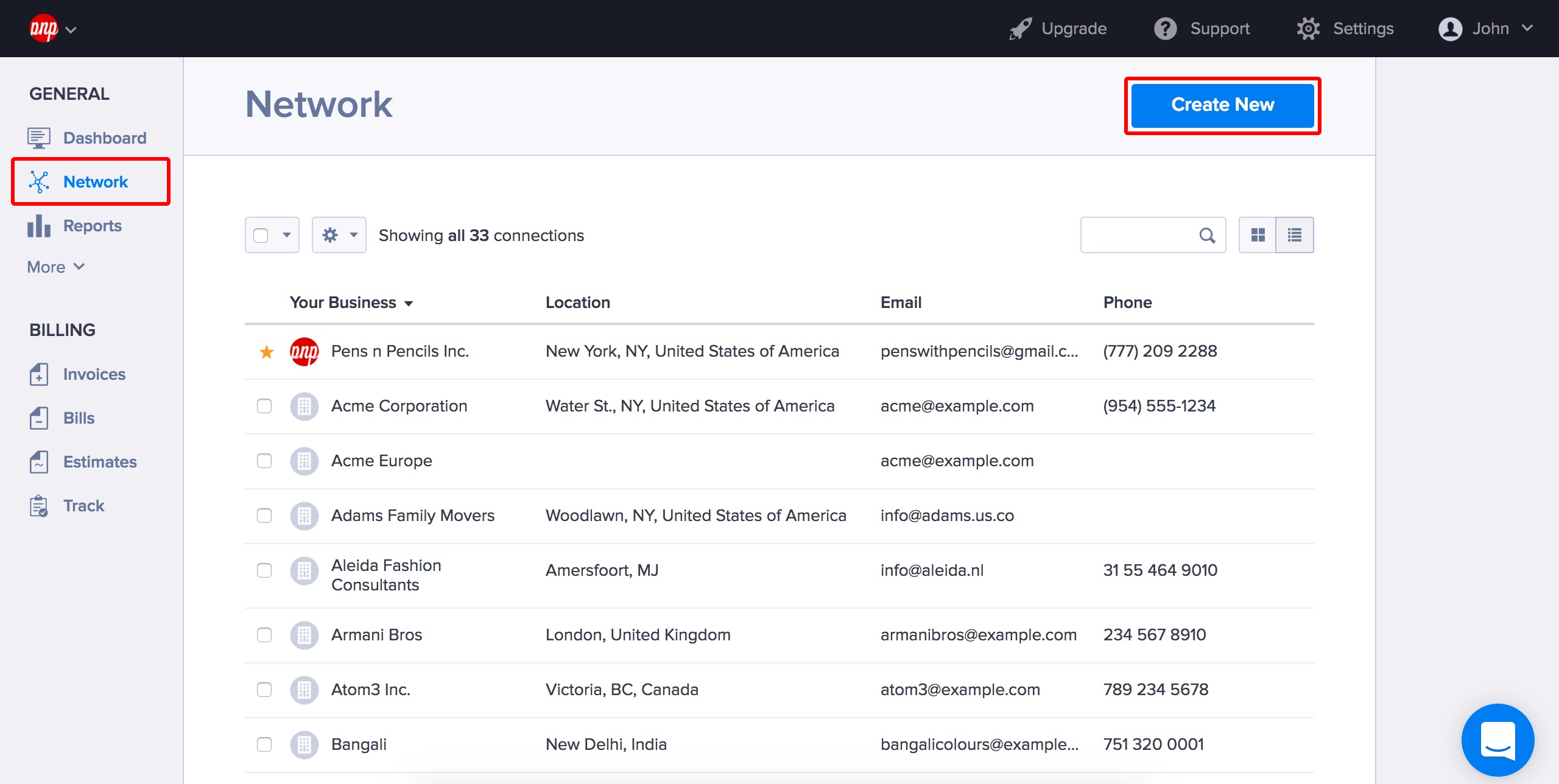
Task: Switch to grid view layout
Action: pyautogui.click(x=1258, y=235)
